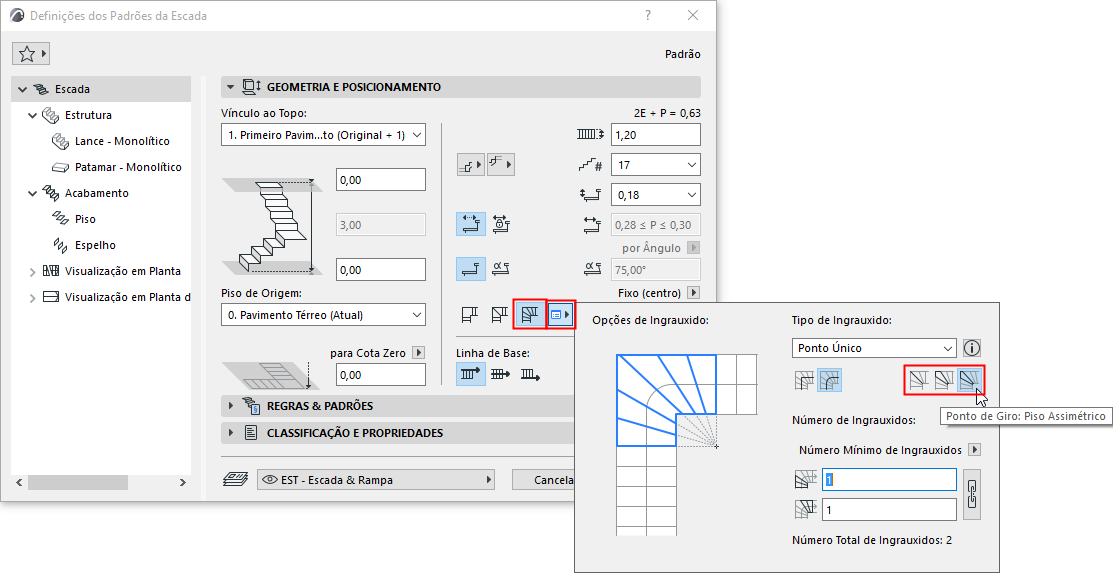
Task: Click the chain link winder numbers button
Action: 969,494
